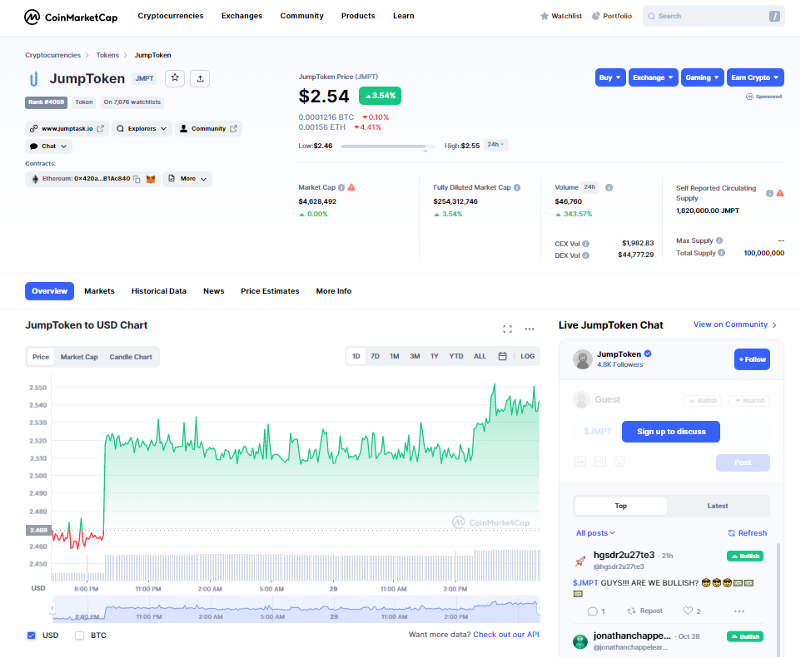Expand the Explorers dropdown
Screen dimensions: 800x657
[141, 129]
